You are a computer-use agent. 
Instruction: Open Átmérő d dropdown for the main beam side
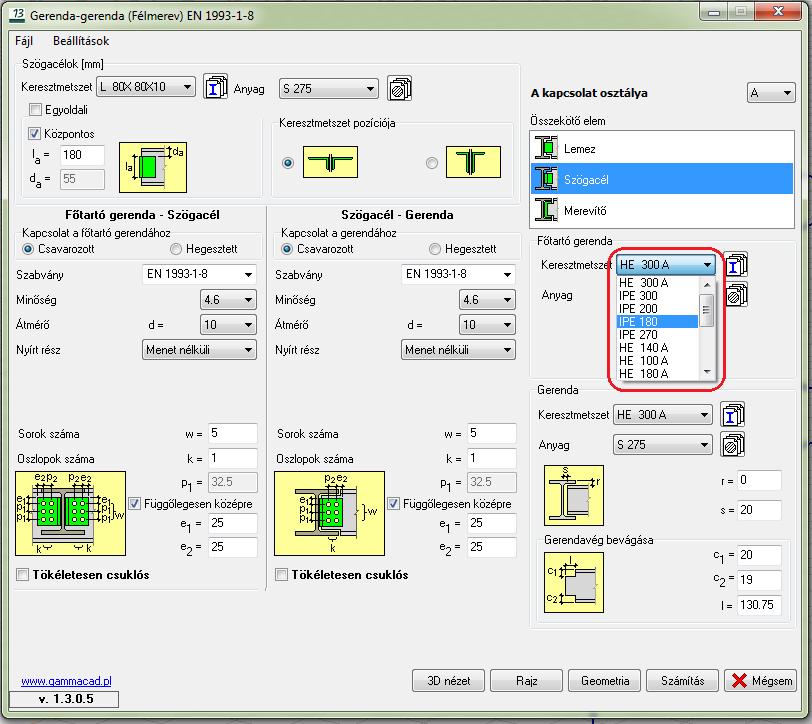pos(228,325)
